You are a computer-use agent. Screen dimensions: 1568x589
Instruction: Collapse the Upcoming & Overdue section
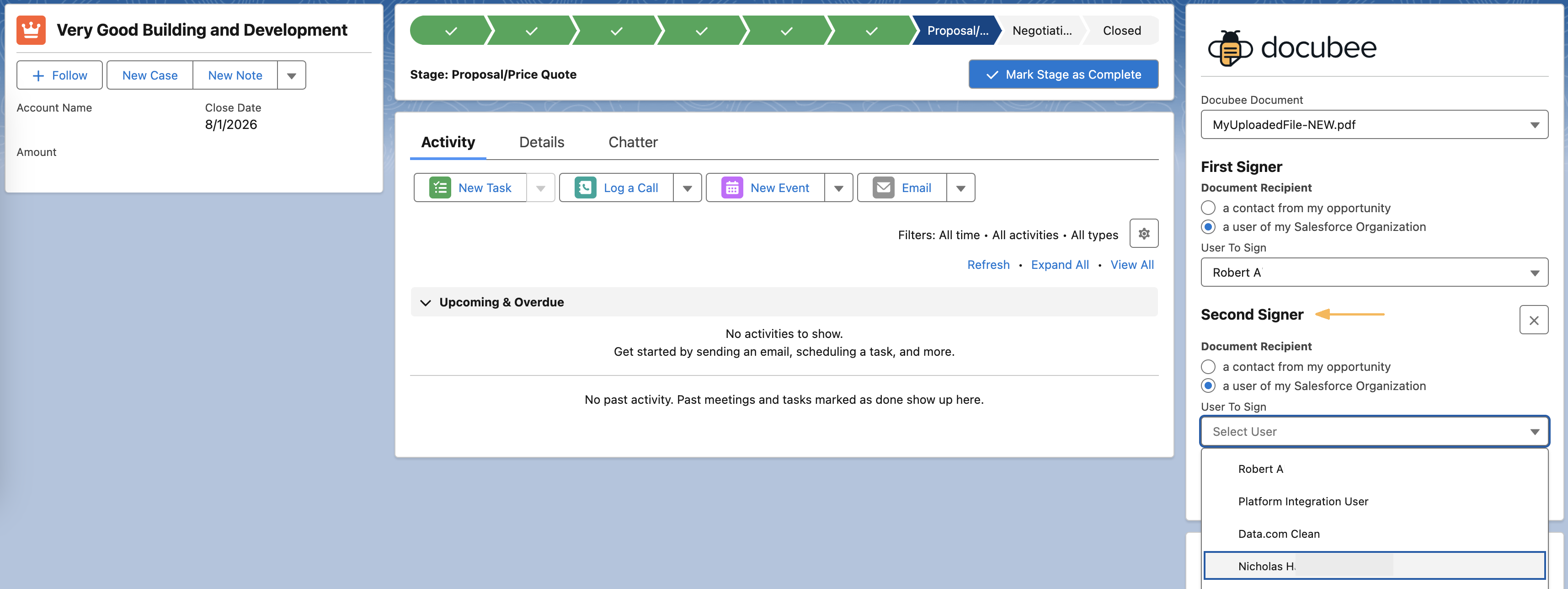[426, 303]
